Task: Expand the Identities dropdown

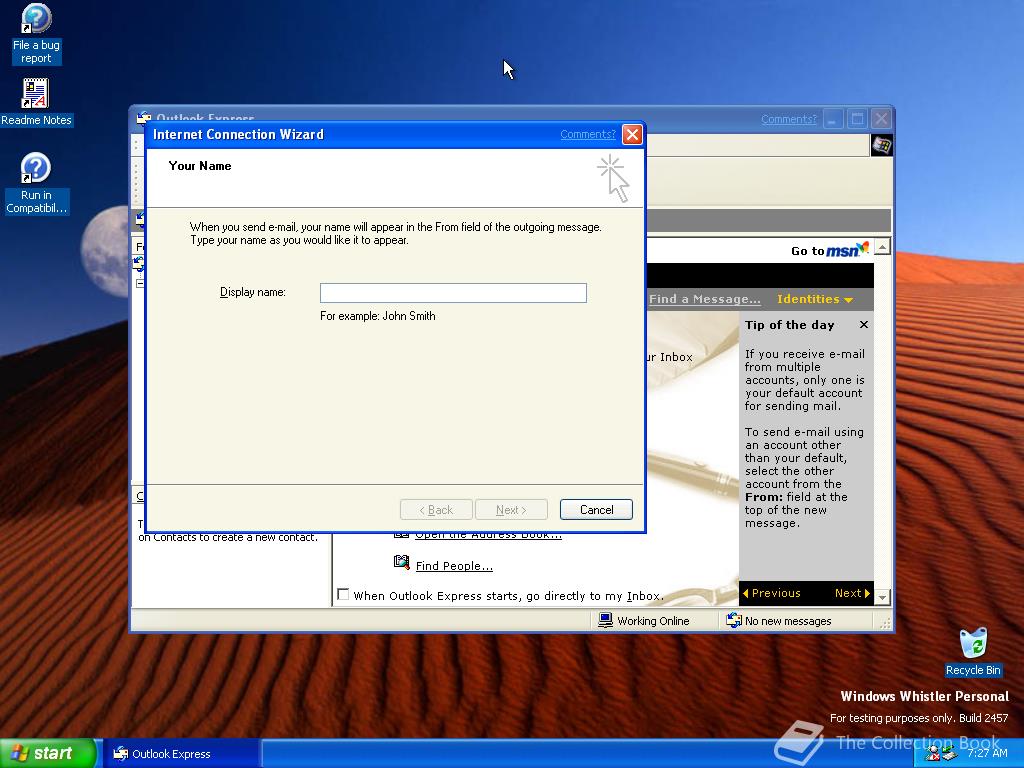Action: point(814,299)
